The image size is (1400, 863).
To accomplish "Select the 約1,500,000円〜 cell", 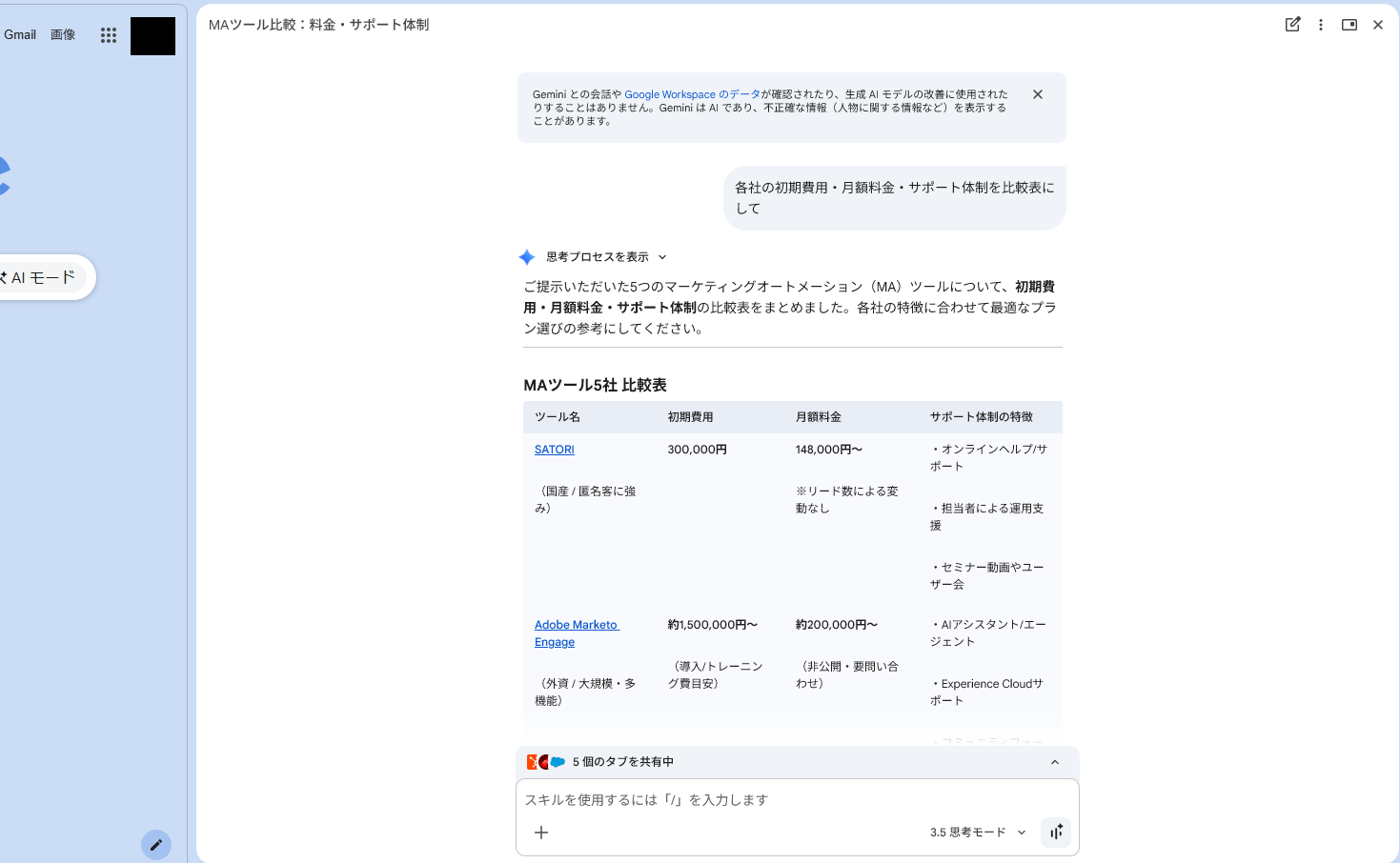I will coord(713,625).
